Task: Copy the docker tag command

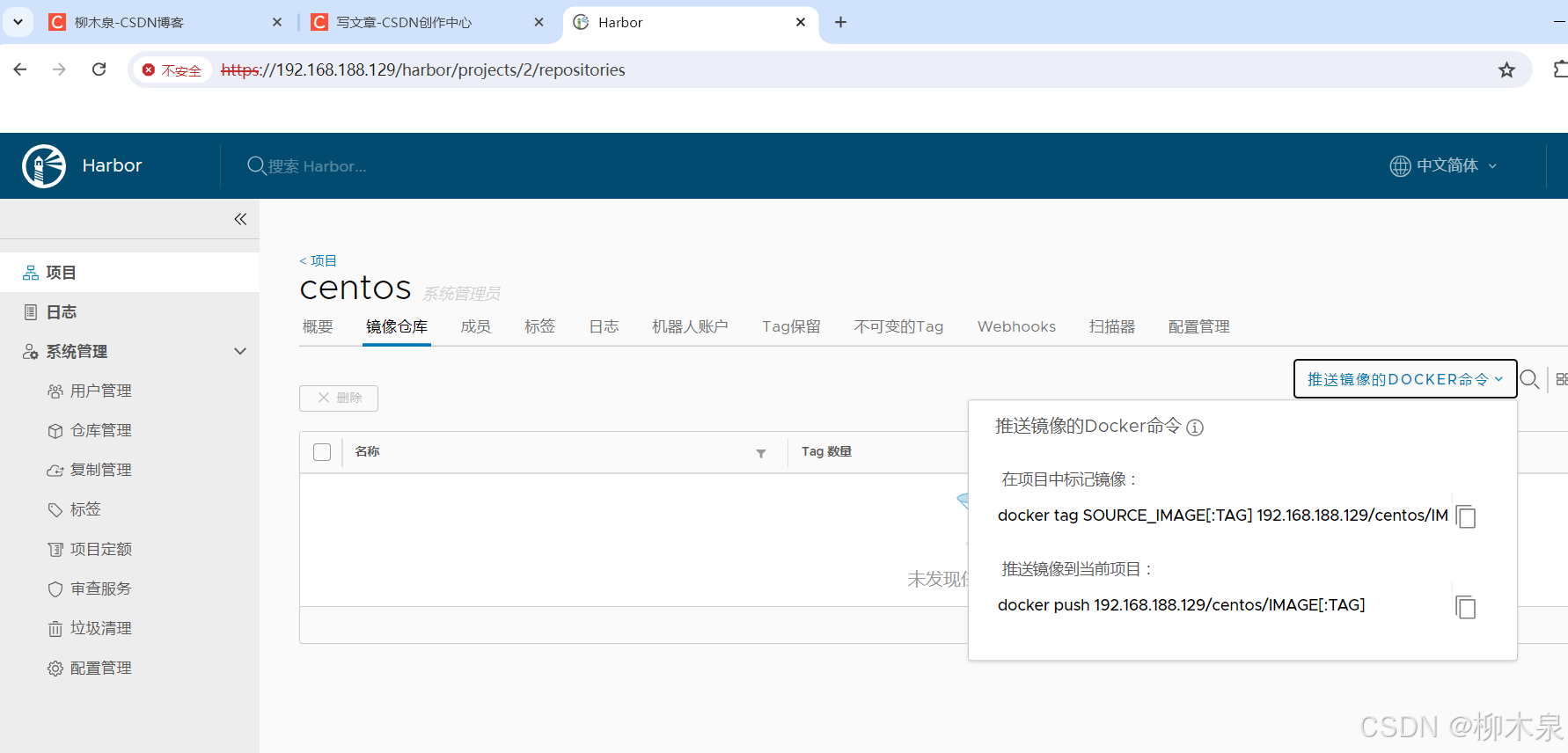Action: 1466,516
